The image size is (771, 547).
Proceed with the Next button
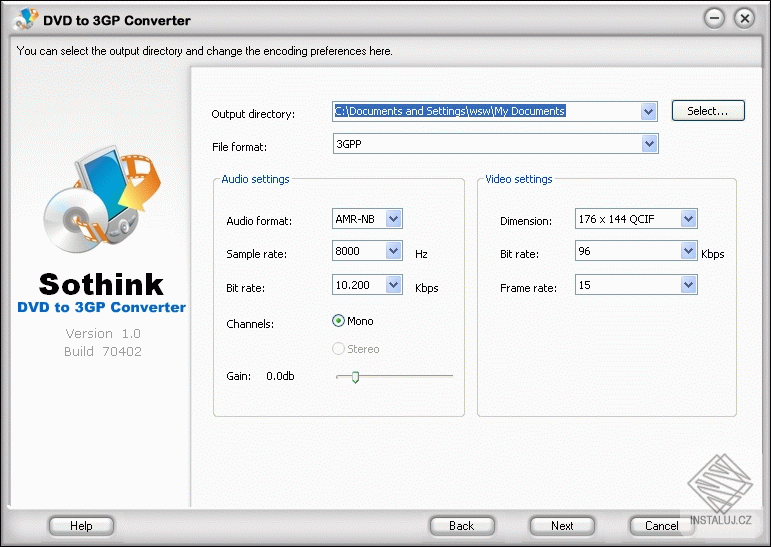[562, 526]
